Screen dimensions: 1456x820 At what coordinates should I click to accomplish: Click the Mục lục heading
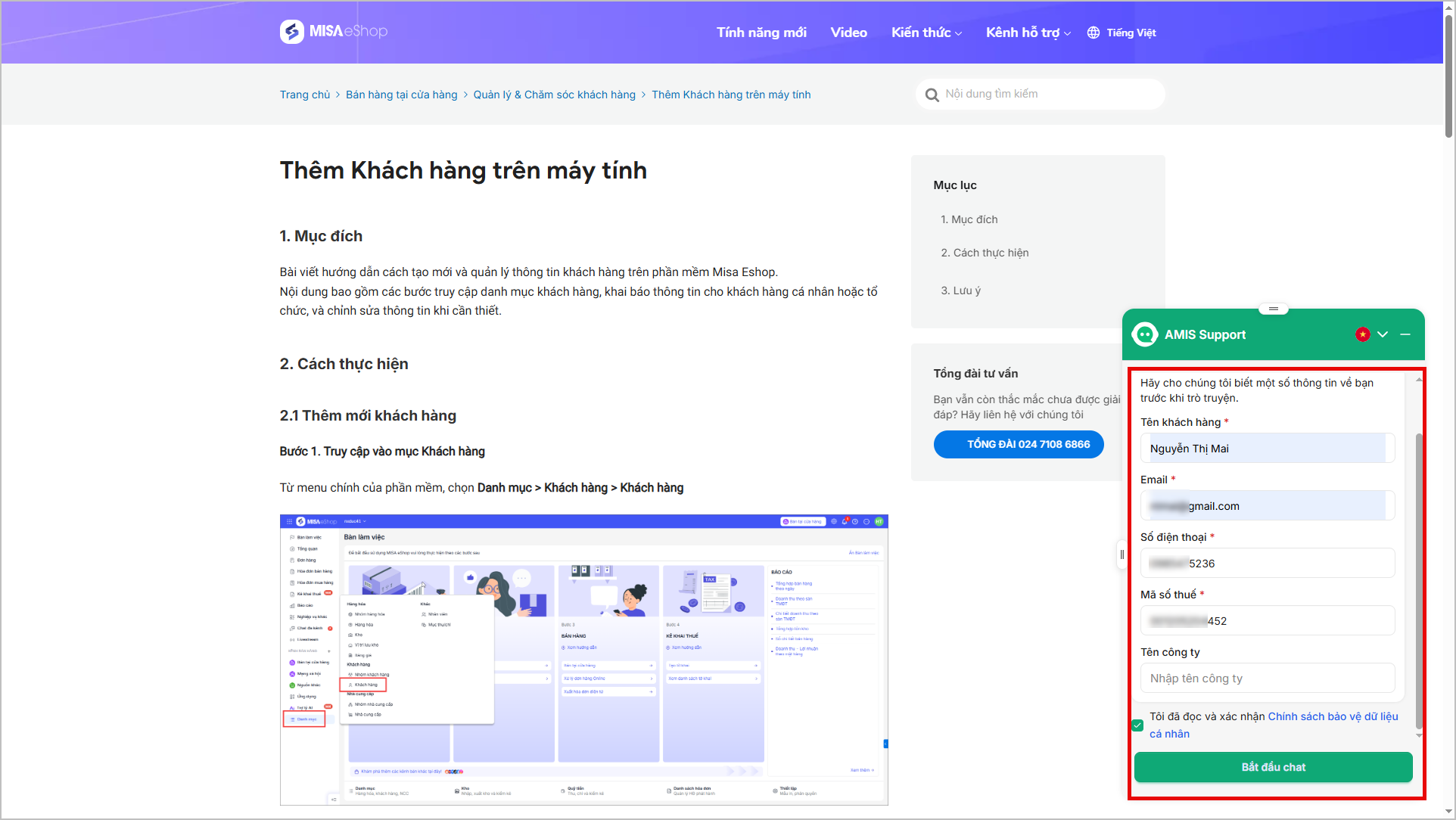click(x=955, y=185)
